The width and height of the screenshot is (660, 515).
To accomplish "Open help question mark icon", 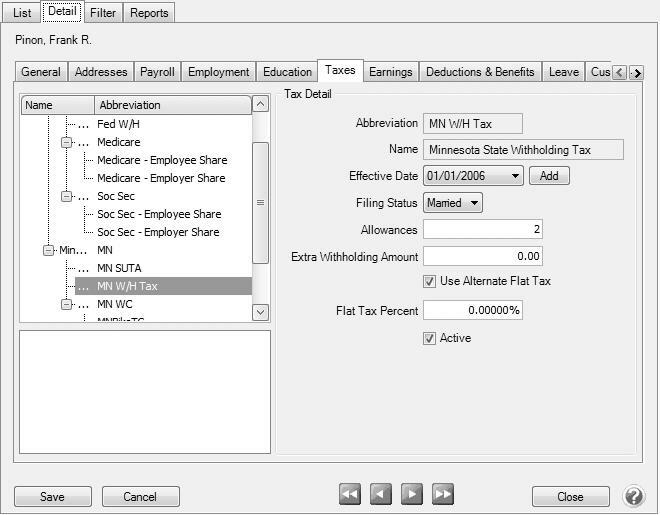I will 634,496.
